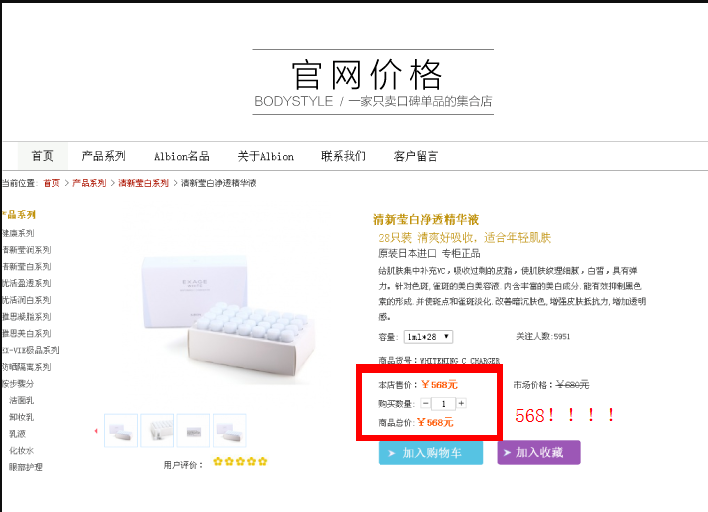This screenshot has width=708, height=512.
Task: Select the first product thumbnail
Action: tap(121, 430)
